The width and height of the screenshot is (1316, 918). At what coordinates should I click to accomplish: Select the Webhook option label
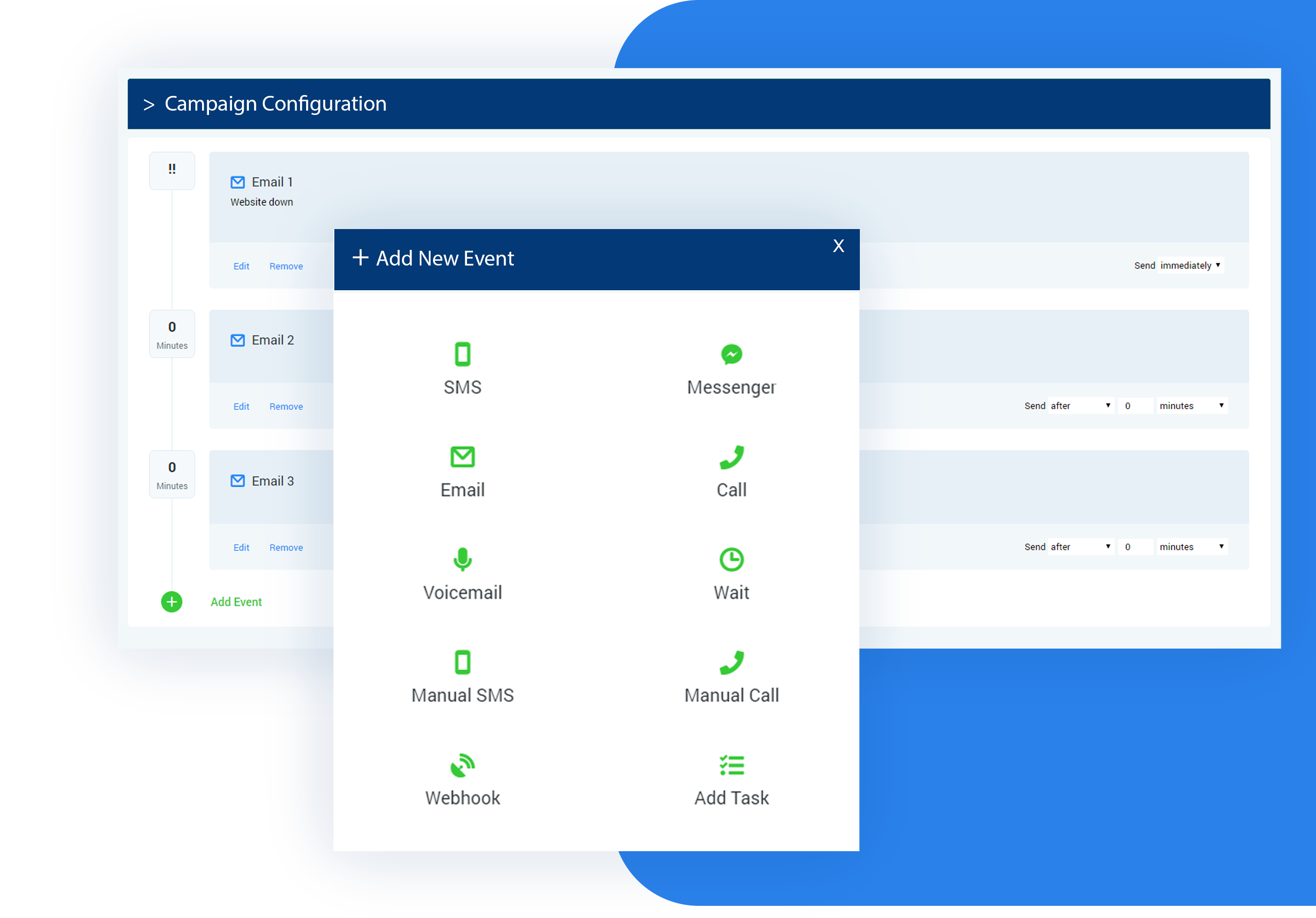pyautogui.click(x=462, y=797)
